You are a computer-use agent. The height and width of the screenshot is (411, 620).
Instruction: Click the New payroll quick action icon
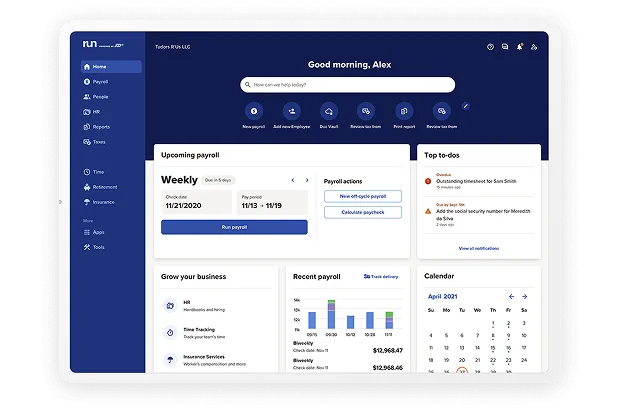click(254, 111)
